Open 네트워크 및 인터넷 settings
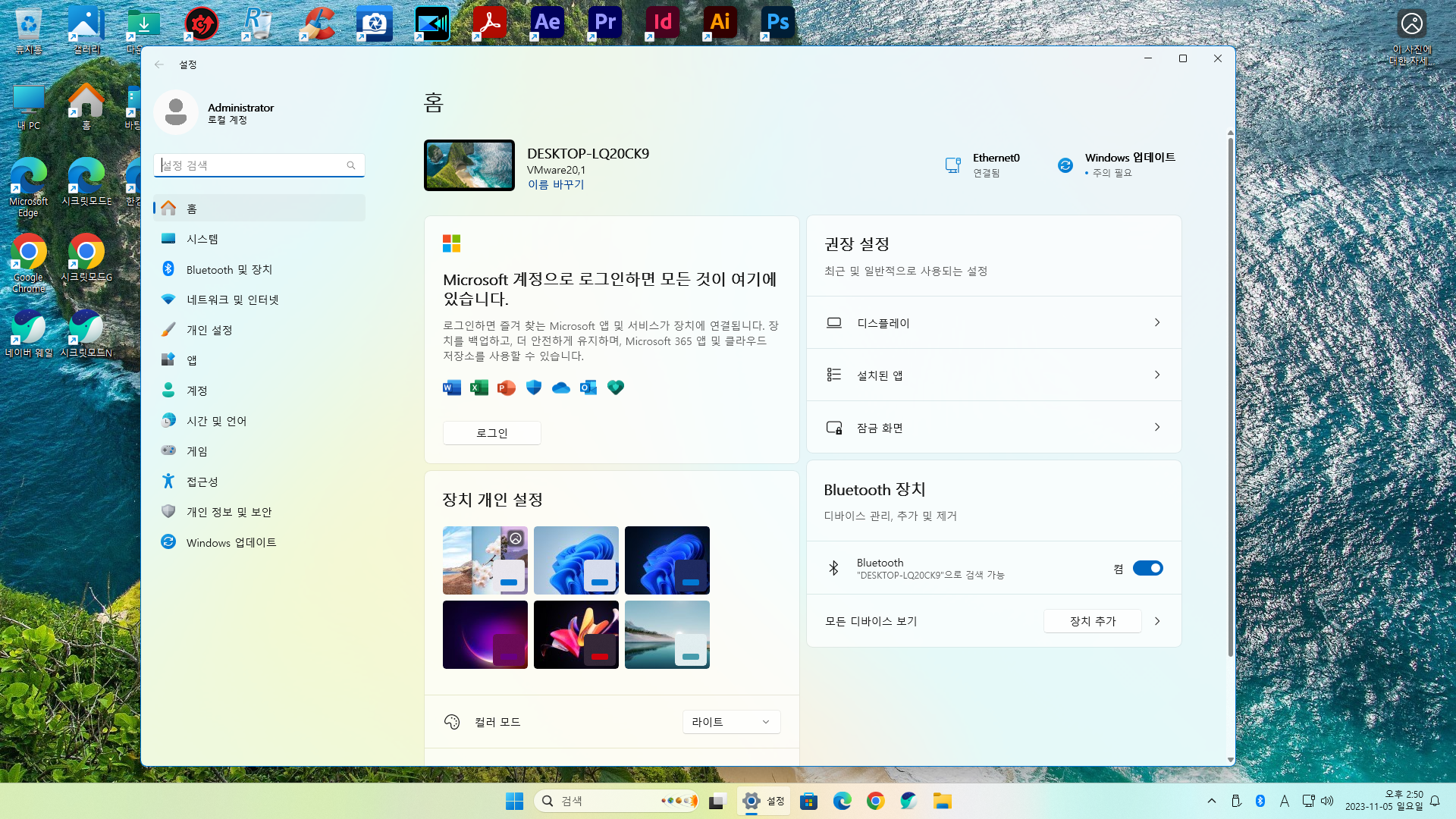1456x819 pixels. (232, 300)
